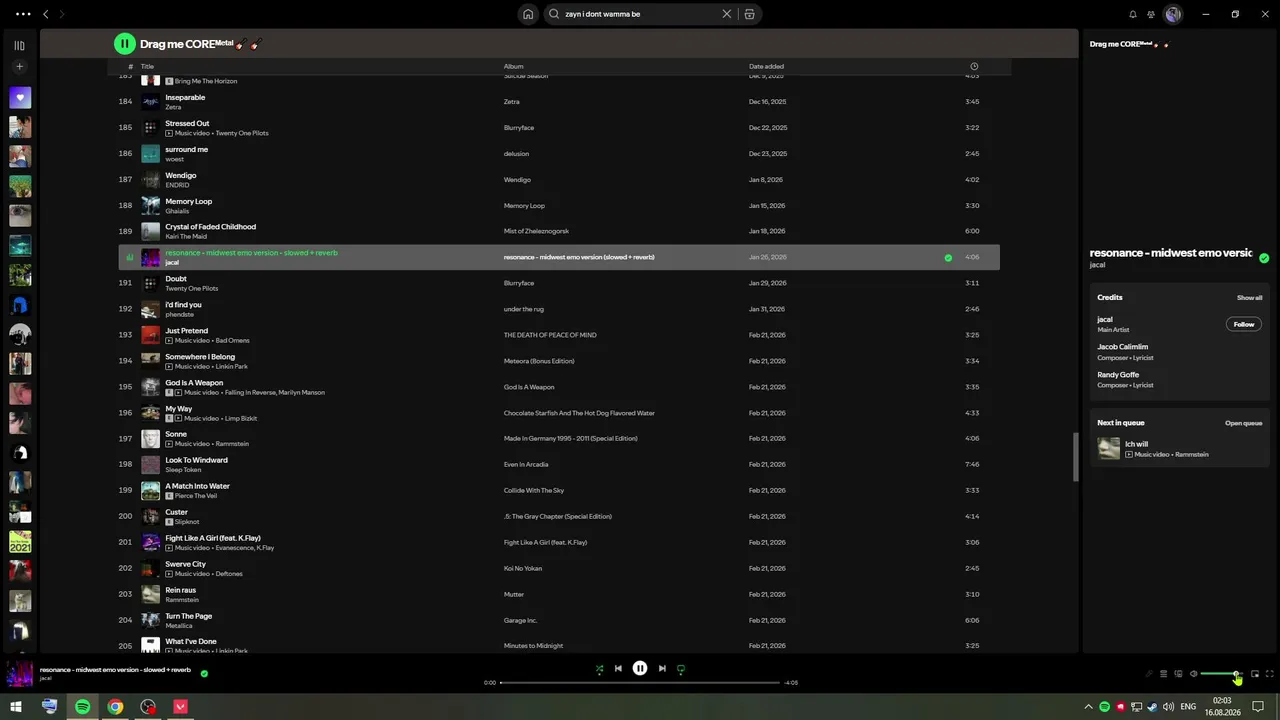Clear the search query with the X
Viewport: 1280px width, 720px height.
(x=727, y=14)
